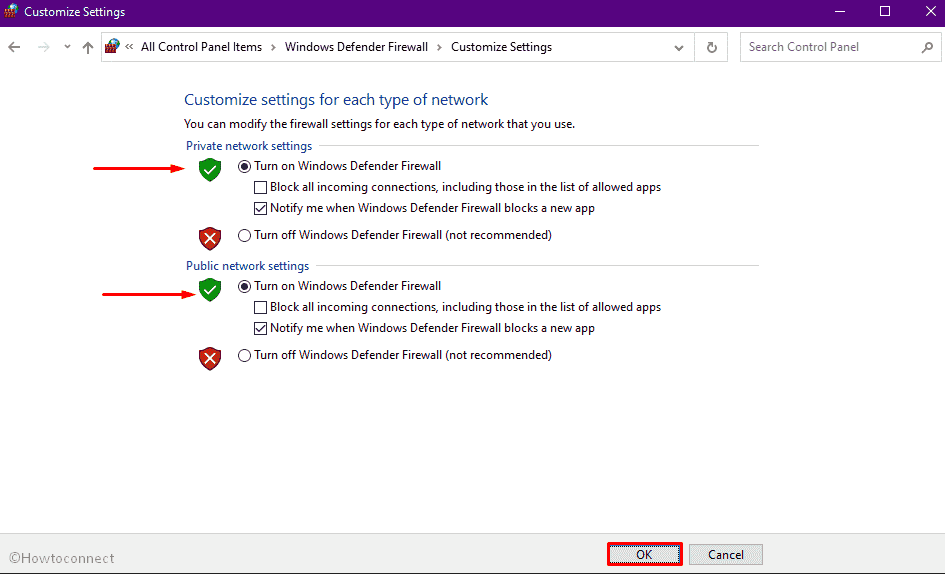Click the Public network settings heading
This screenshot has width=945, height=574.
point(247,266)
